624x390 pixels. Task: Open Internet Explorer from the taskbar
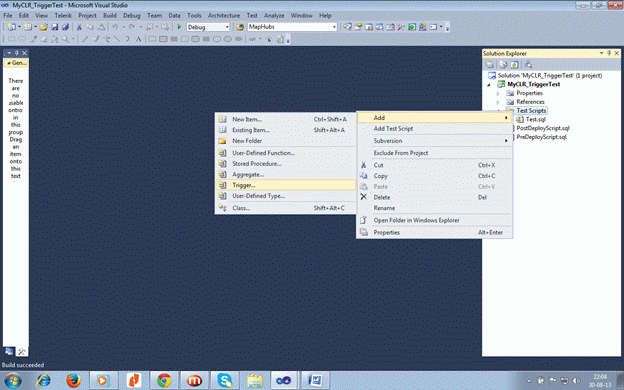click(43, 380)
